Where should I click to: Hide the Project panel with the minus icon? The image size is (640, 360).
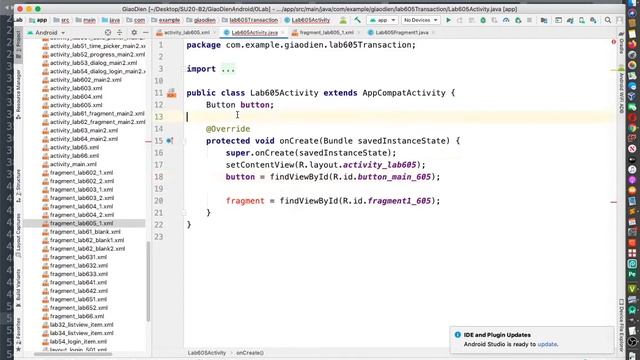145,32
